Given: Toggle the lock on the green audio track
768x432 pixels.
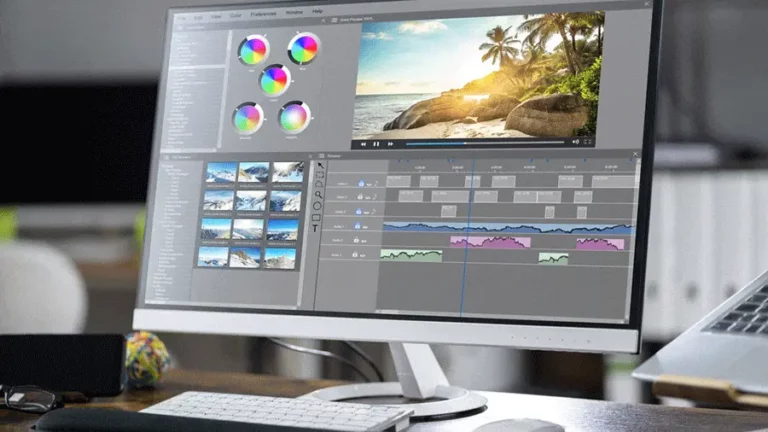Looking at the screenshot, I should coord(353,256).
